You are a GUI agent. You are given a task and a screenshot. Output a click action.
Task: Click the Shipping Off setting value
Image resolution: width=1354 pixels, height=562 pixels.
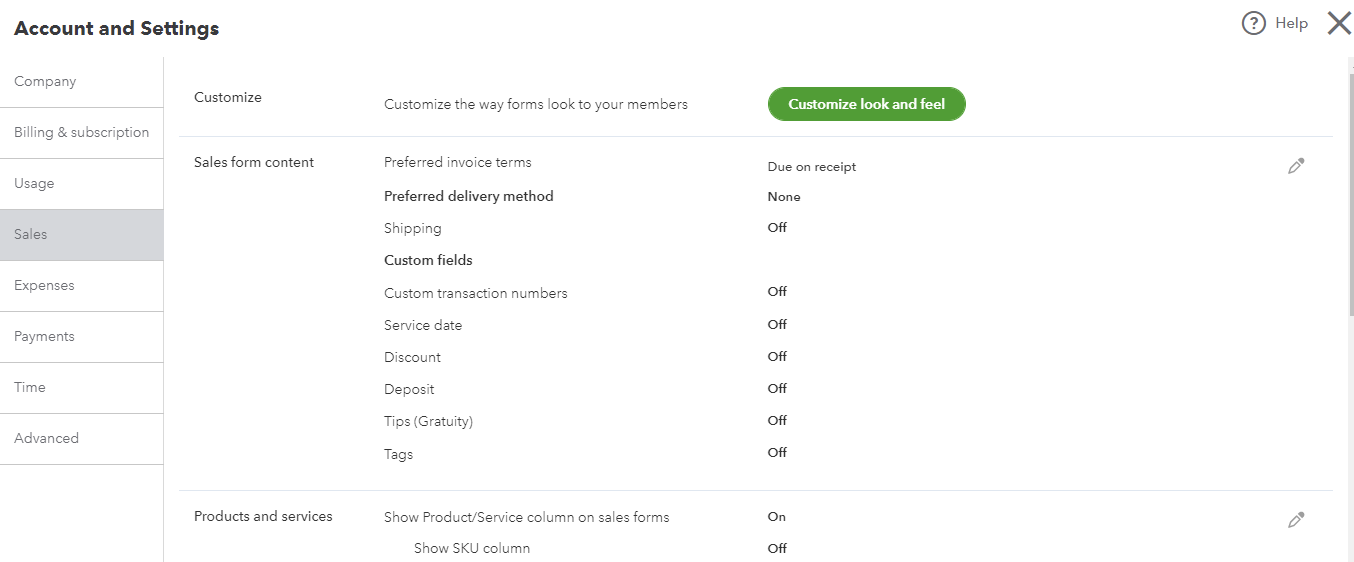point(777,228)
